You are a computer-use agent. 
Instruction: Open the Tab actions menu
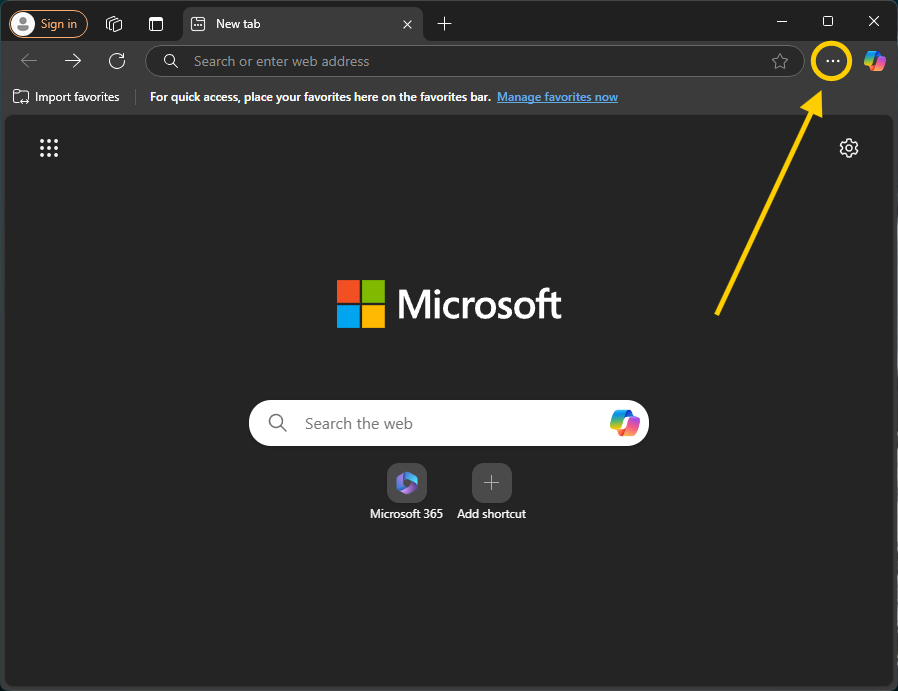[x=156, y=23]
